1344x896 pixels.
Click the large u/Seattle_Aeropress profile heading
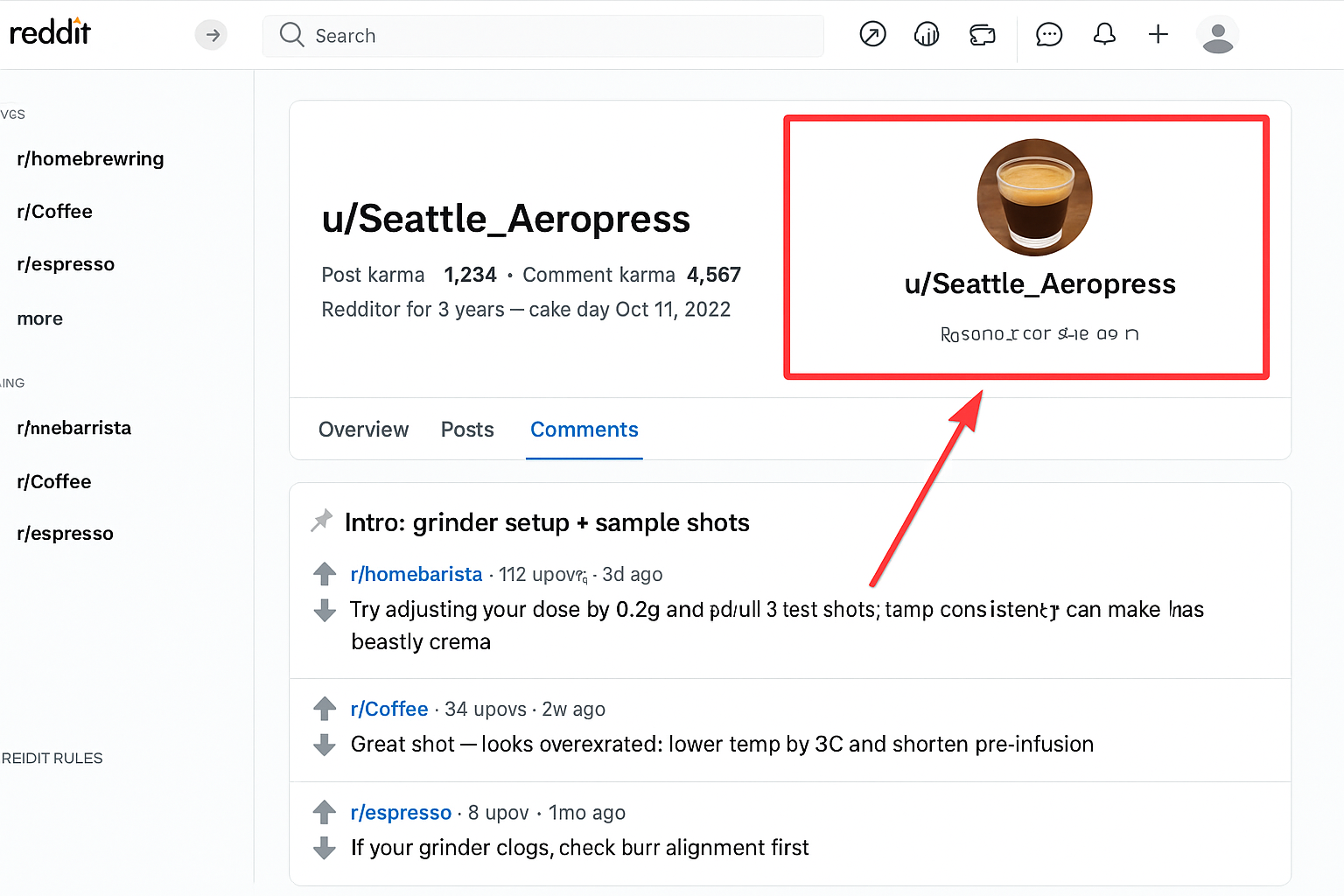pos(507,219)
